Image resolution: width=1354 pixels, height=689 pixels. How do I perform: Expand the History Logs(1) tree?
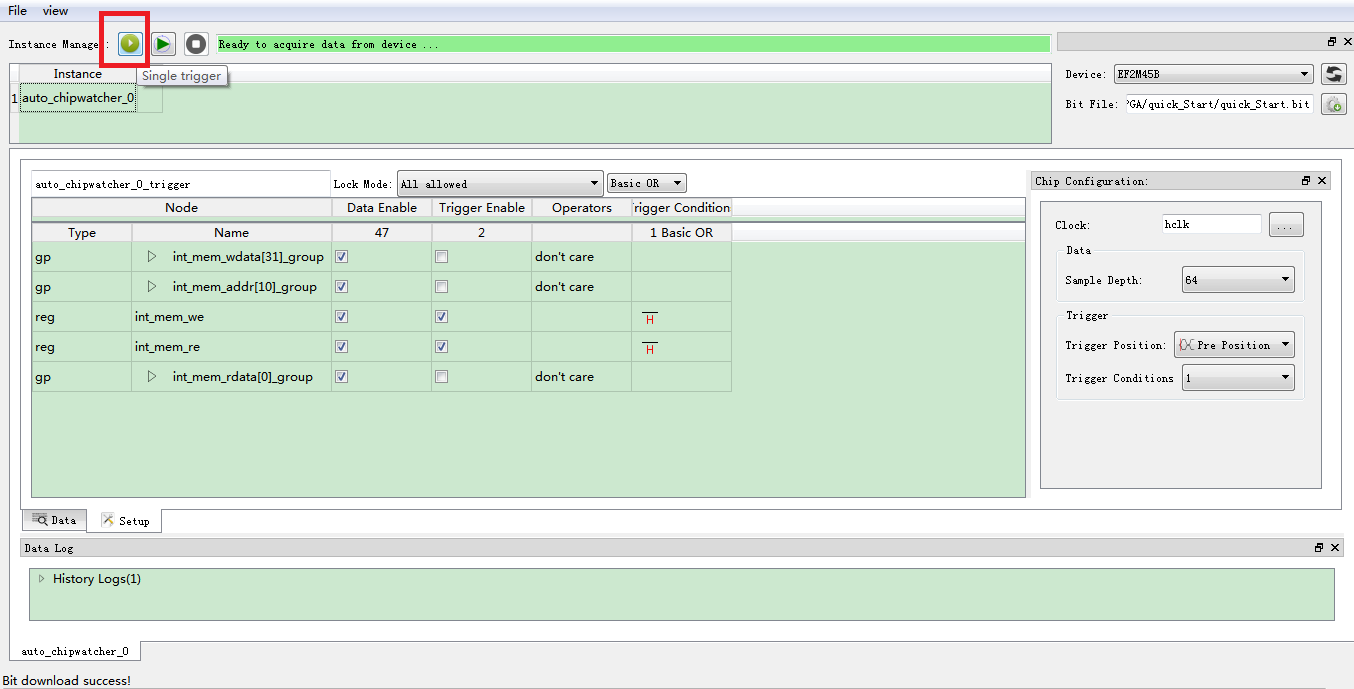coord(41,579)
